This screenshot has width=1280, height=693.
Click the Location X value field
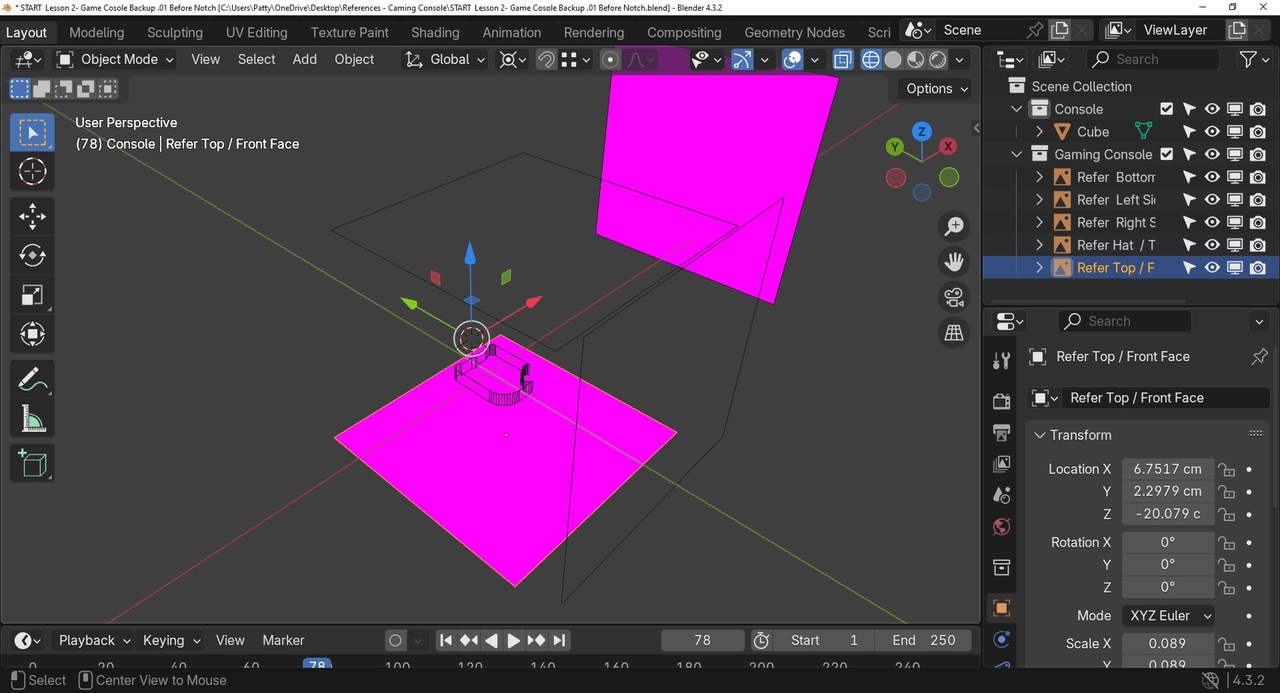tap(1168, 469)
